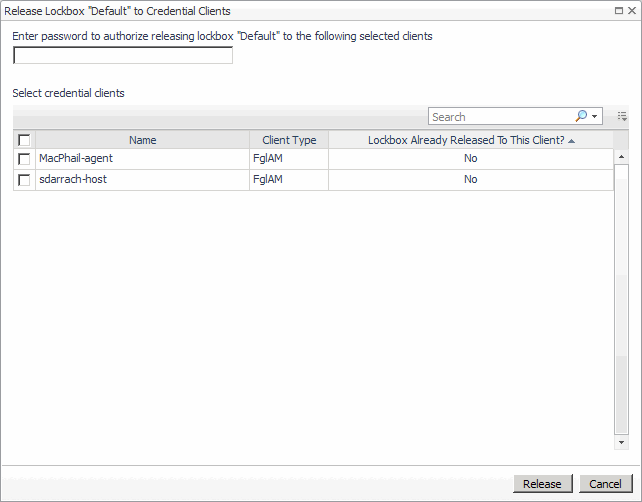
Task: Sort by the Name column header
Action: pyautogui.click(x=143, y=141)
